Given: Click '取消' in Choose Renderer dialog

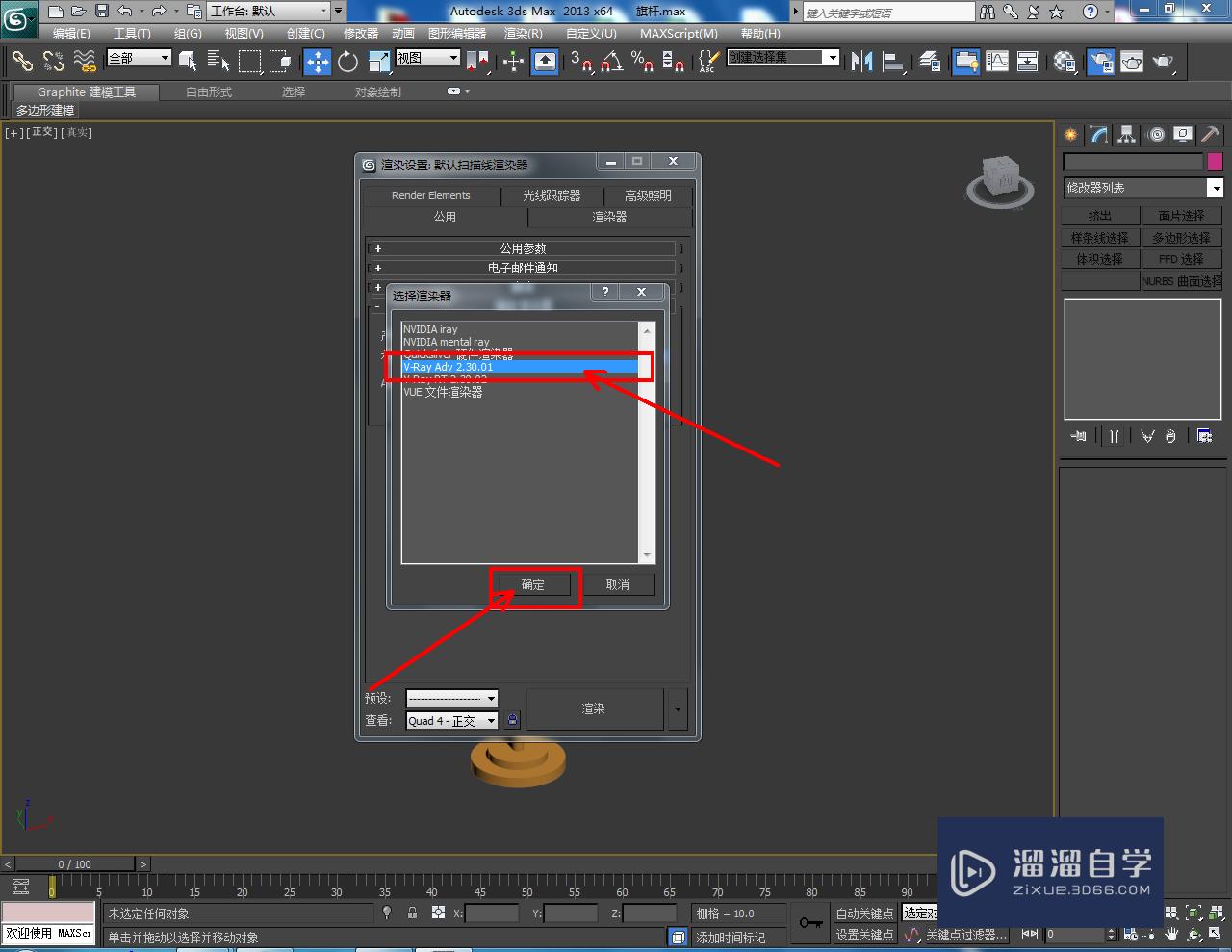Looking at the screenshot, I should click(x=618, y=584).
